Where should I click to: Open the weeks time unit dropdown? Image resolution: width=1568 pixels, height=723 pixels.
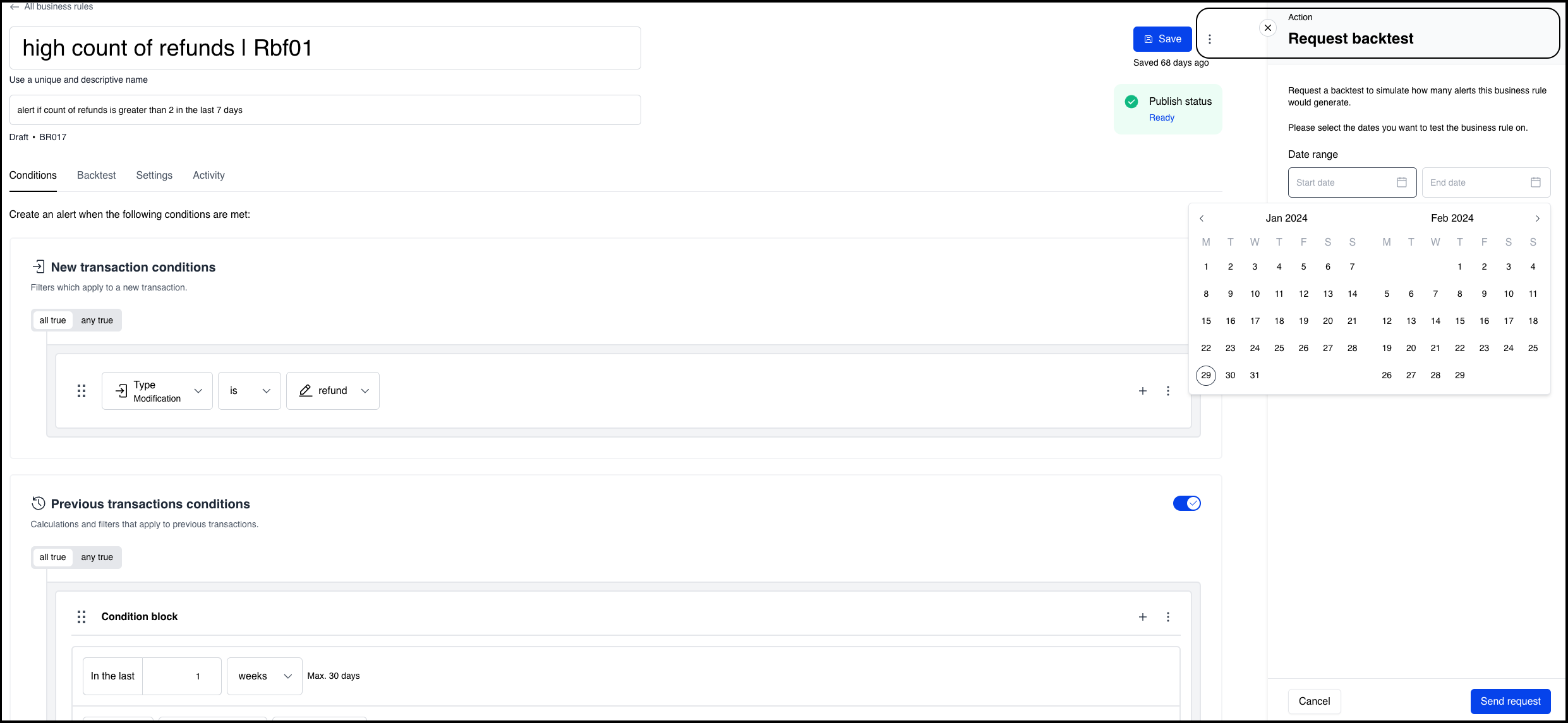coord(264,676)
